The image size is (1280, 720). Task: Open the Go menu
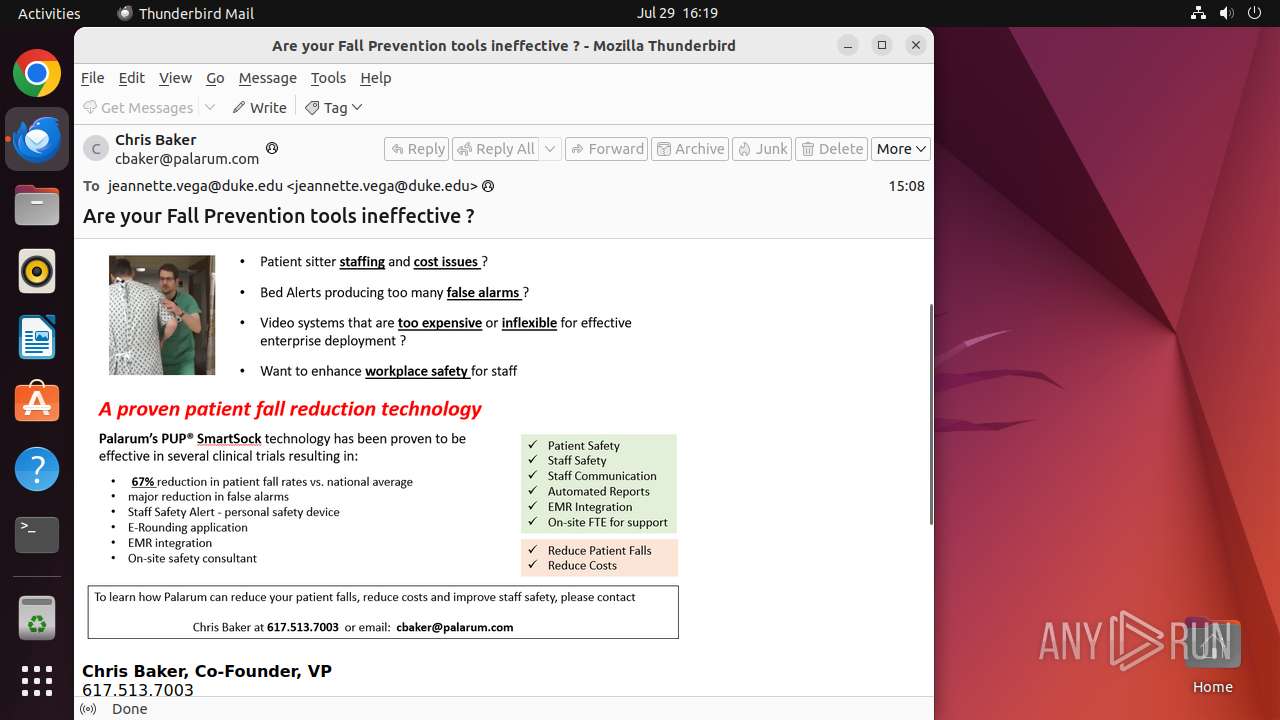215,78
